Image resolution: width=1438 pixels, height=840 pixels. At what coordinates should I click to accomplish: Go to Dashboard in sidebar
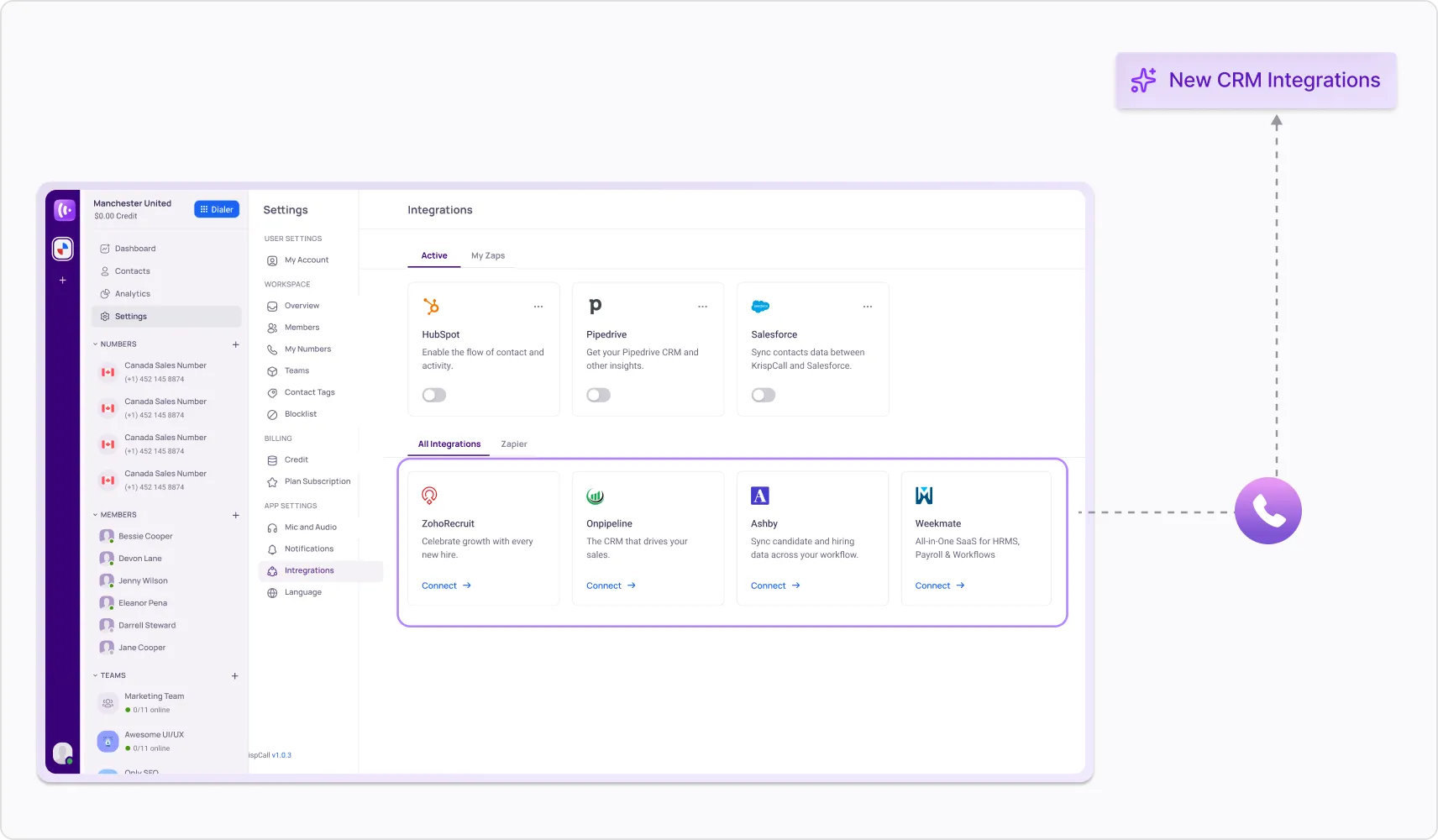166,249
